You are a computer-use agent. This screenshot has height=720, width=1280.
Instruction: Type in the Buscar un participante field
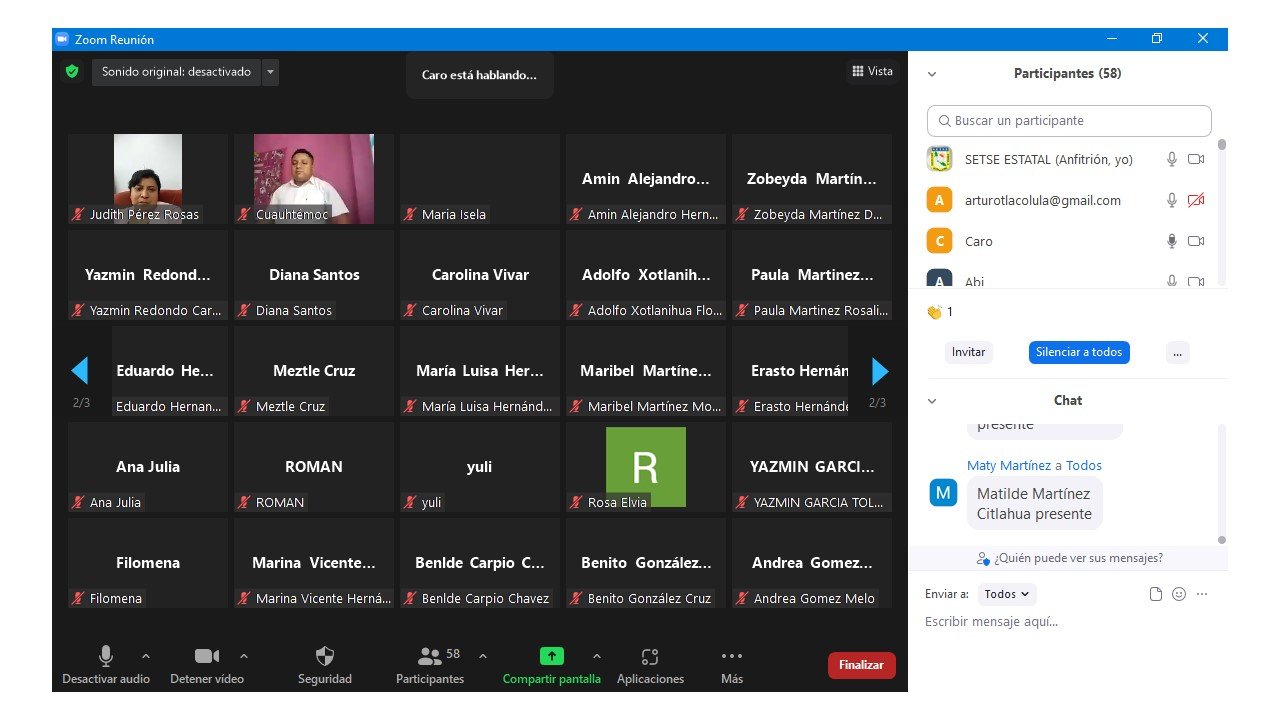point(1069,121)
